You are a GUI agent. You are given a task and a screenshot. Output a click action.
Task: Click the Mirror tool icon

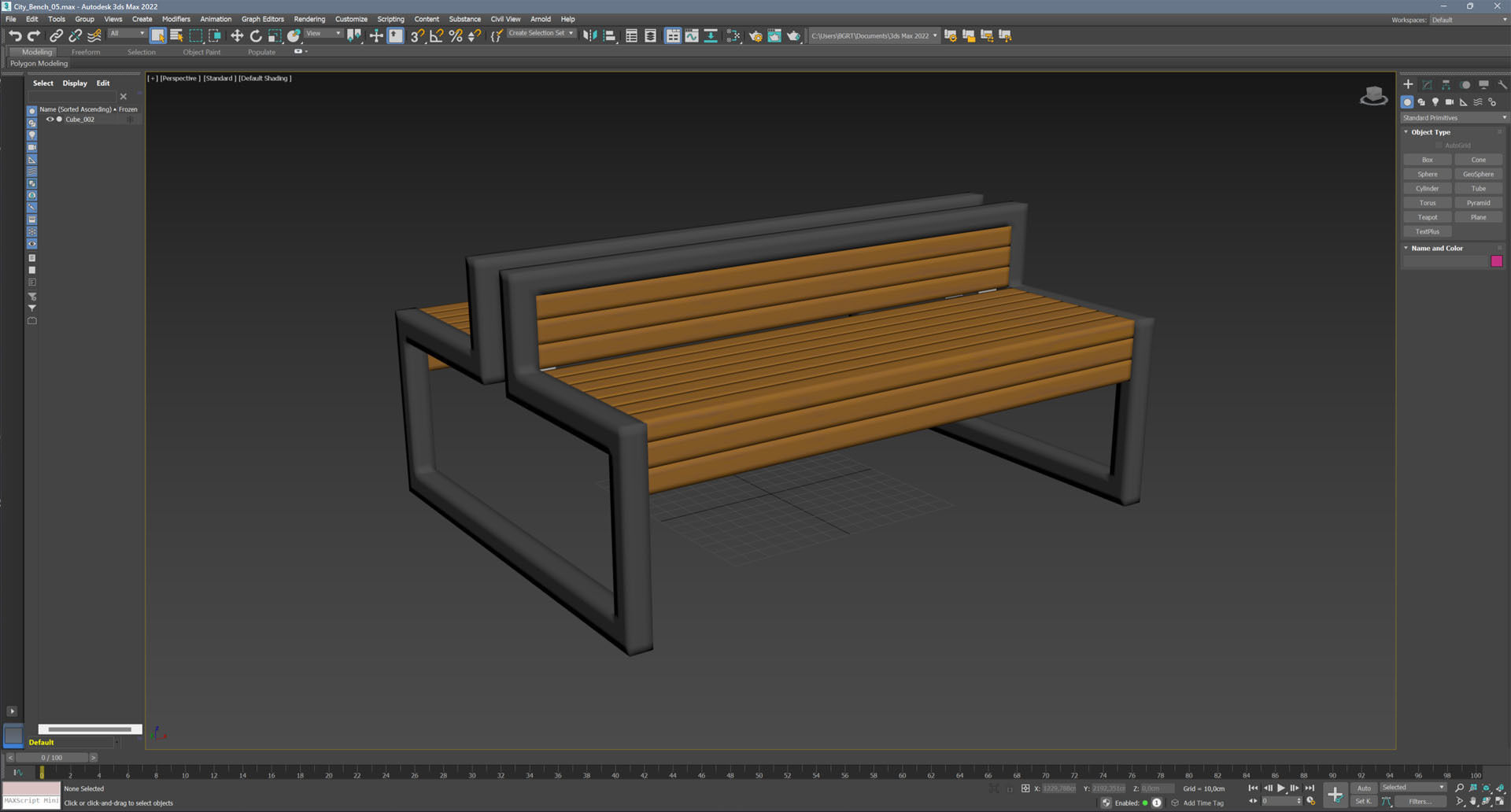(589, 35)
